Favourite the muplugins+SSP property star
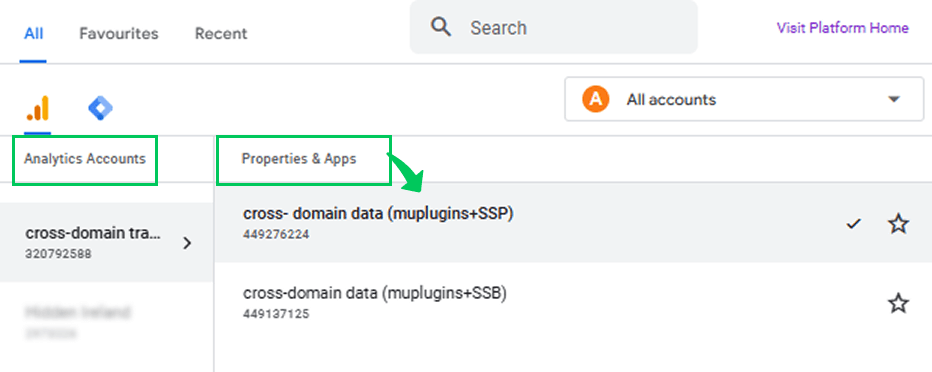Image resolution: width=932 pixels, height=372 pixels. tap(898, 224)
